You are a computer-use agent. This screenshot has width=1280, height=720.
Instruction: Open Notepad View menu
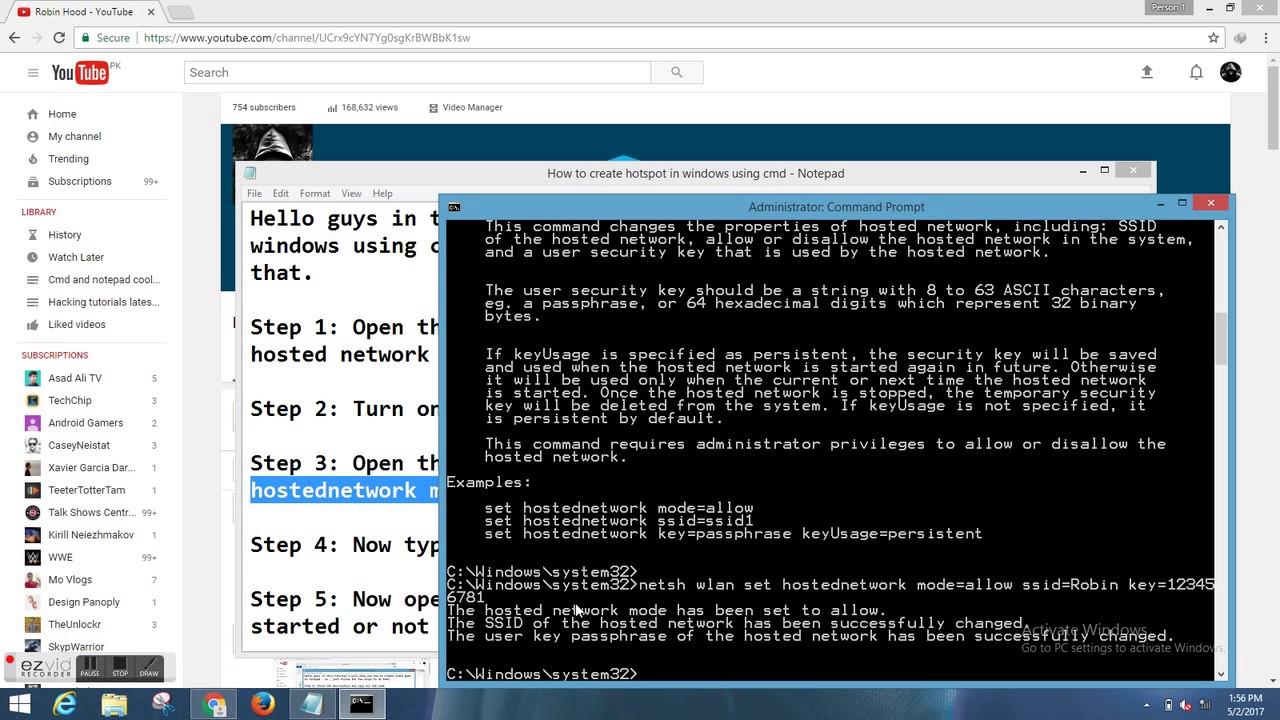[351, 193]
